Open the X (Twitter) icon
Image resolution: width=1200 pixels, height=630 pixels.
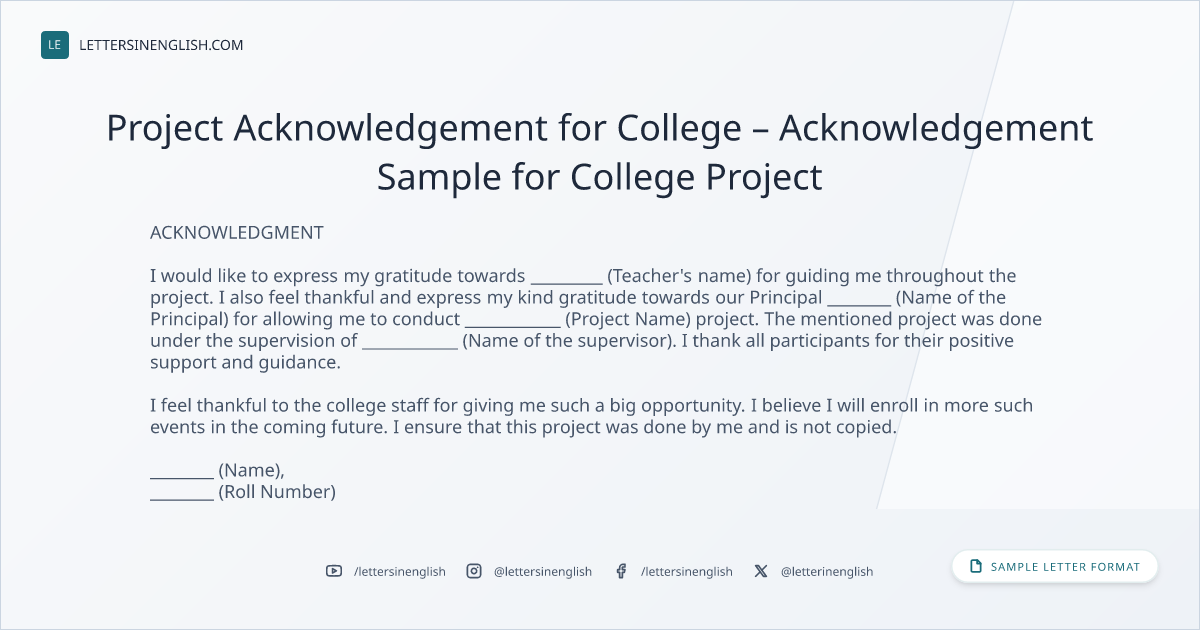761,571
